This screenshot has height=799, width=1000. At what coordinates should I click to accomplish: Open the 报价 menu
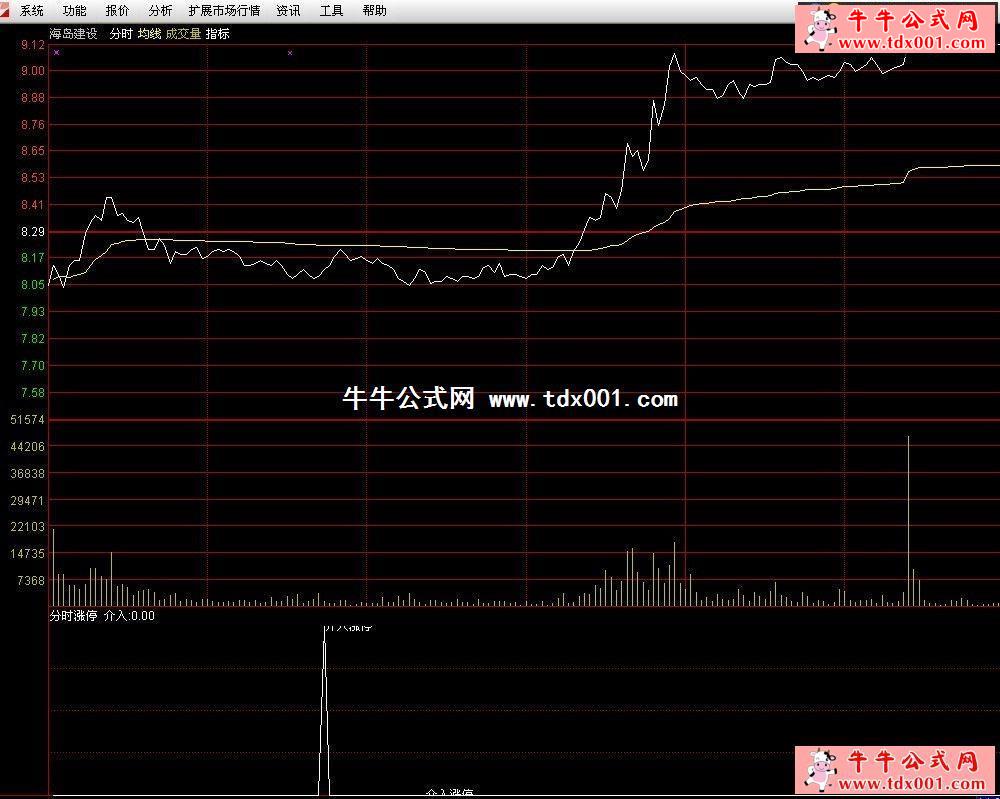(117, 11)
